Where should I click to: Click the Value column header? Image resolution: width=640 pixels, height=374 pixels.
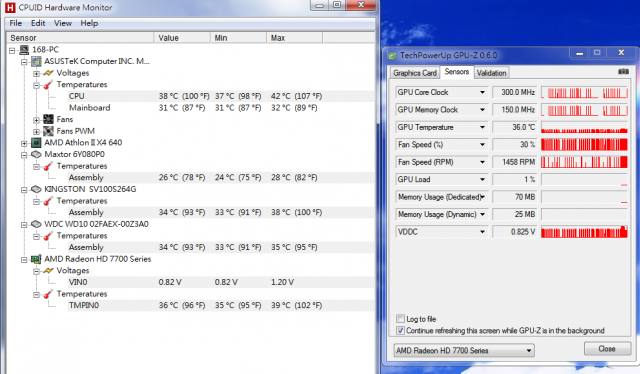[x=182, y=38]
